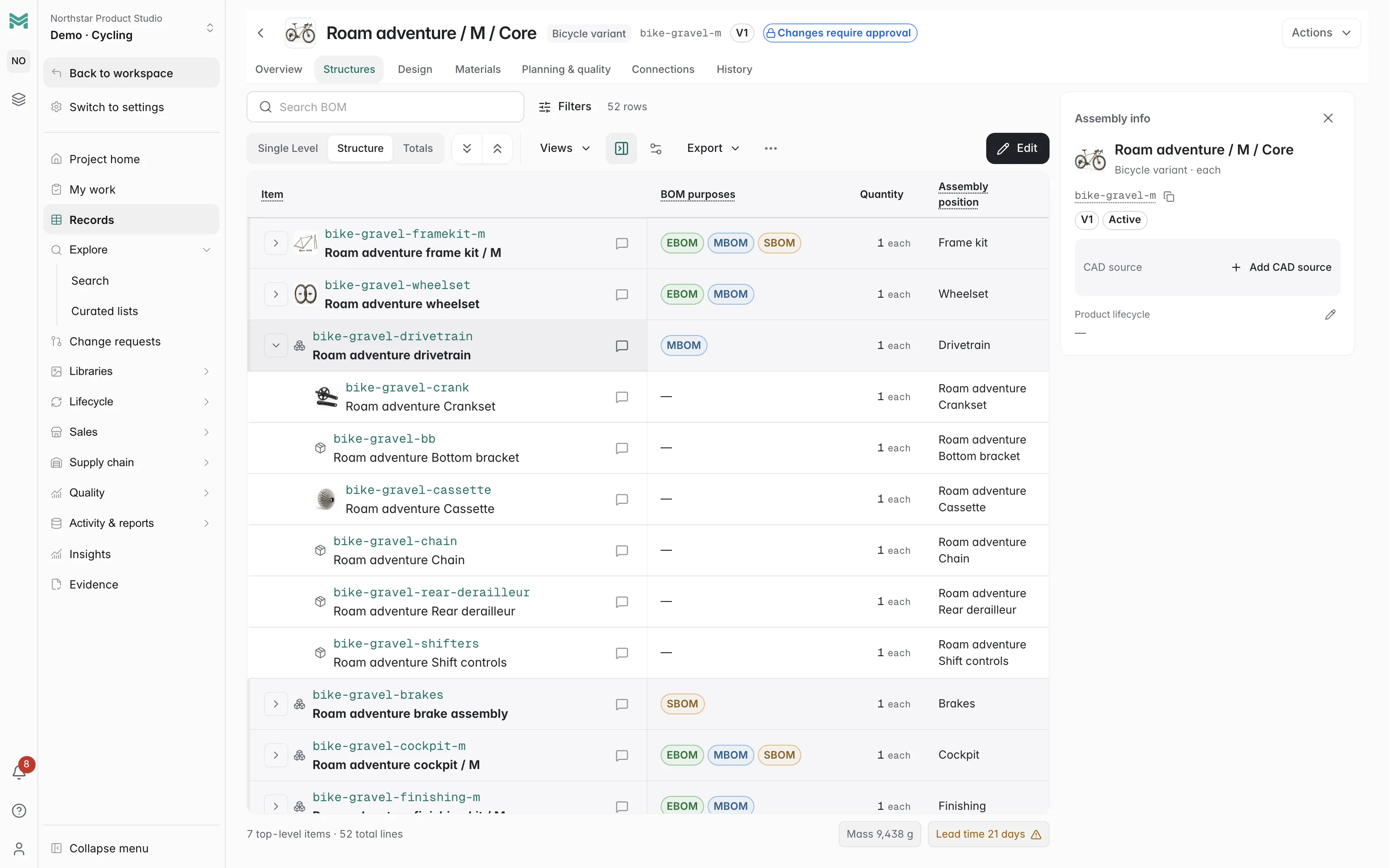Edit Product lifecycle with pencil icon
This screenshot has height=868, width=1389.
[1330, 315]
